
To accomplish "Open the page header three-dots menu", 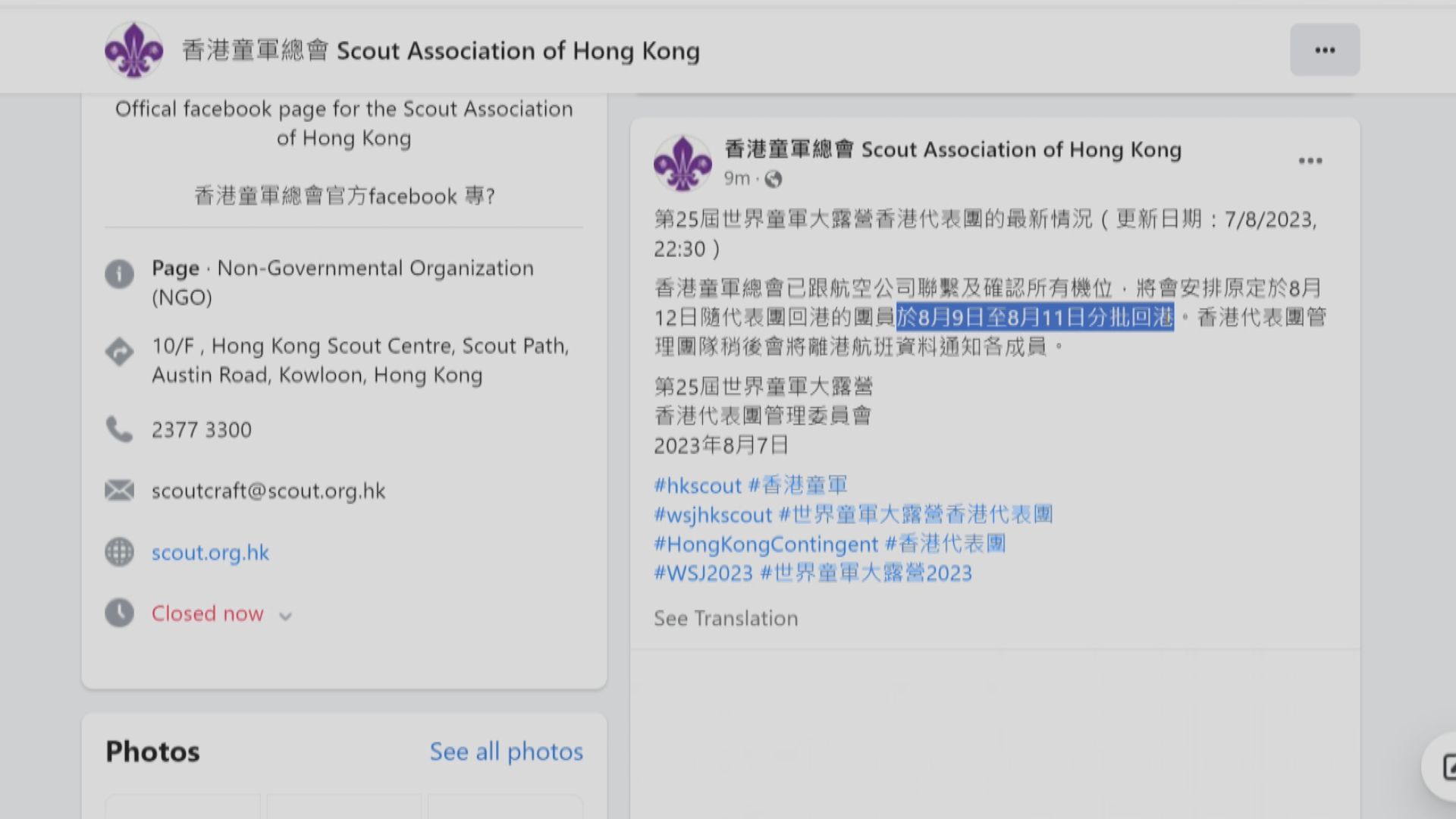I will (x=1325, y=50).
